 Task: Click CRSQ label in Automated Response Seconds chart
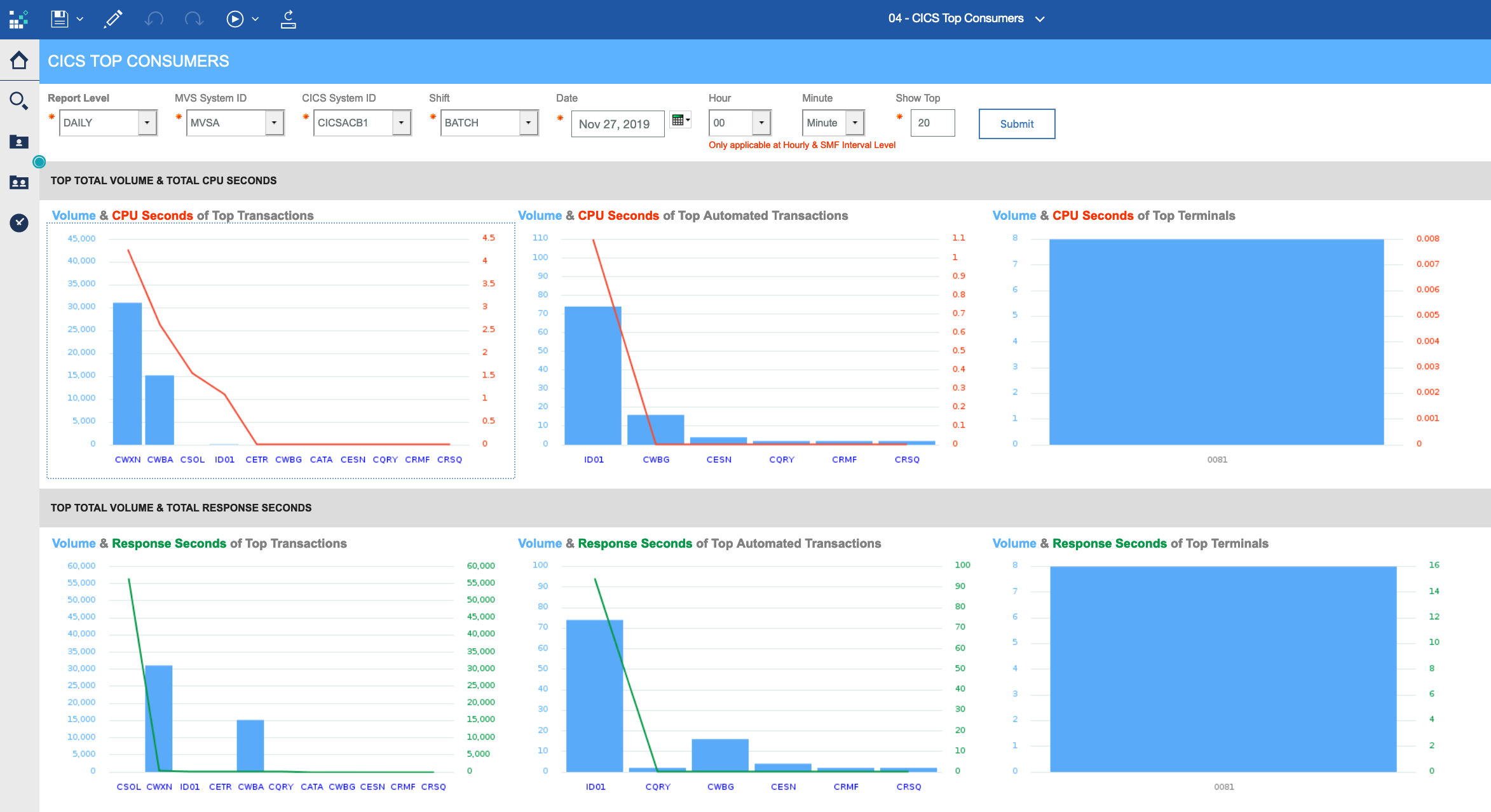[x=909, y=787]
